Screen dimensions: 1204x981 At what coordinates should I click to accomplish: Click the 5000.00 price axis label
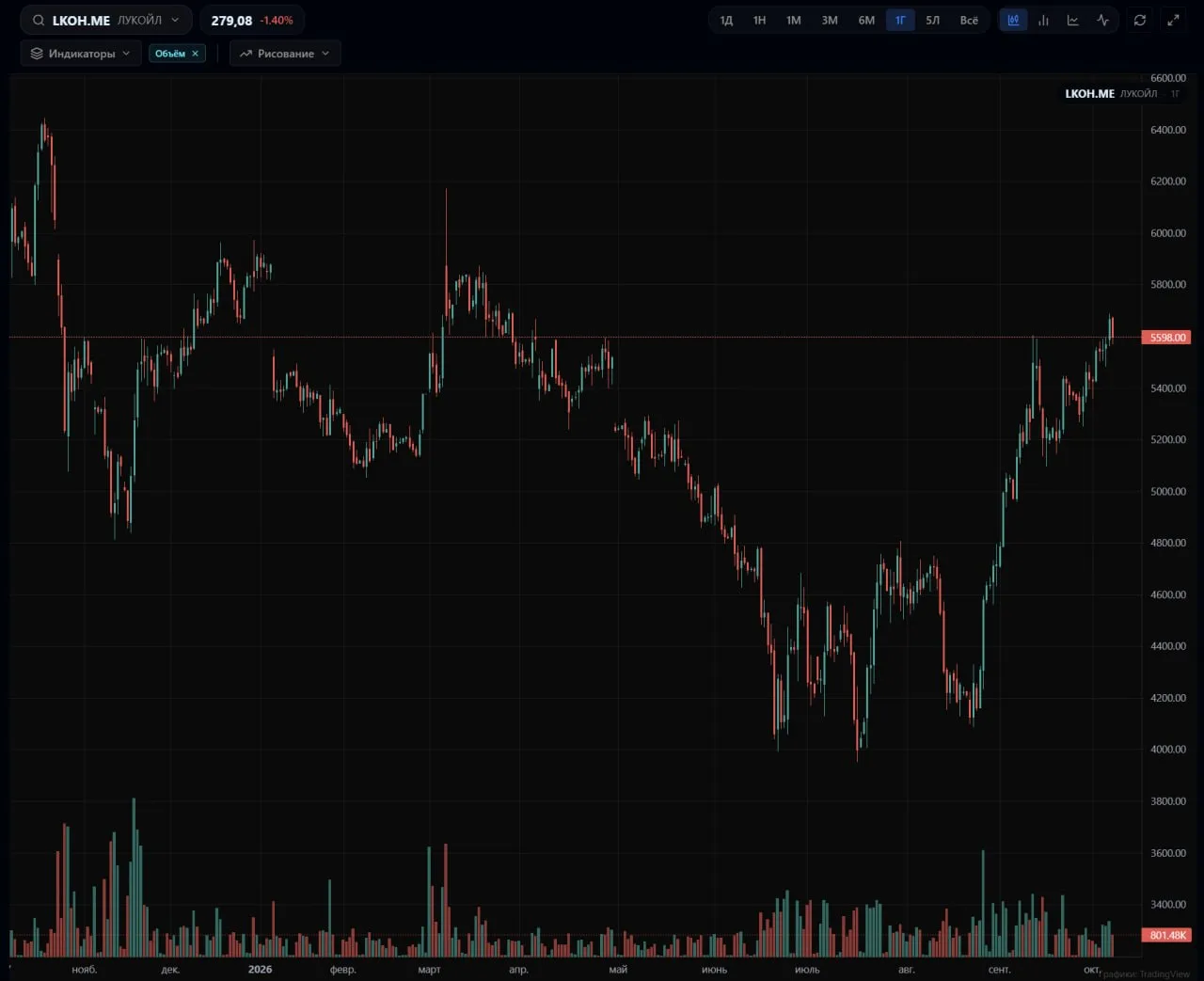pos(1167,491)
